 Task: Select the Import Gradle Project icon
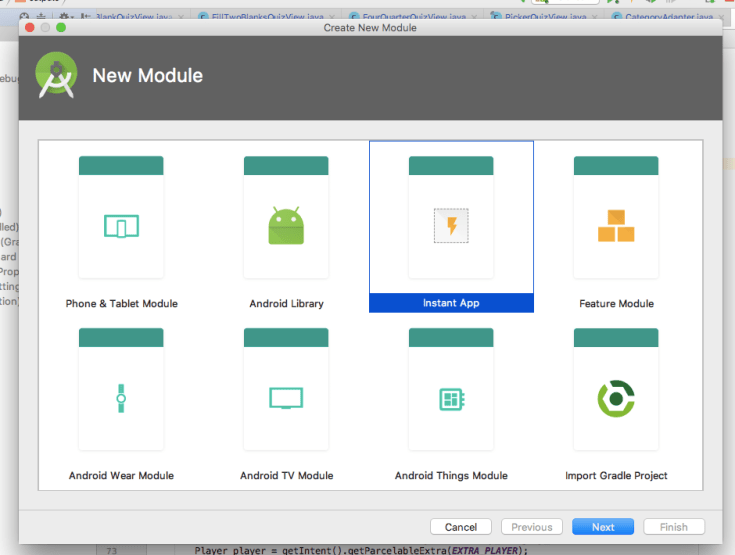616,398
